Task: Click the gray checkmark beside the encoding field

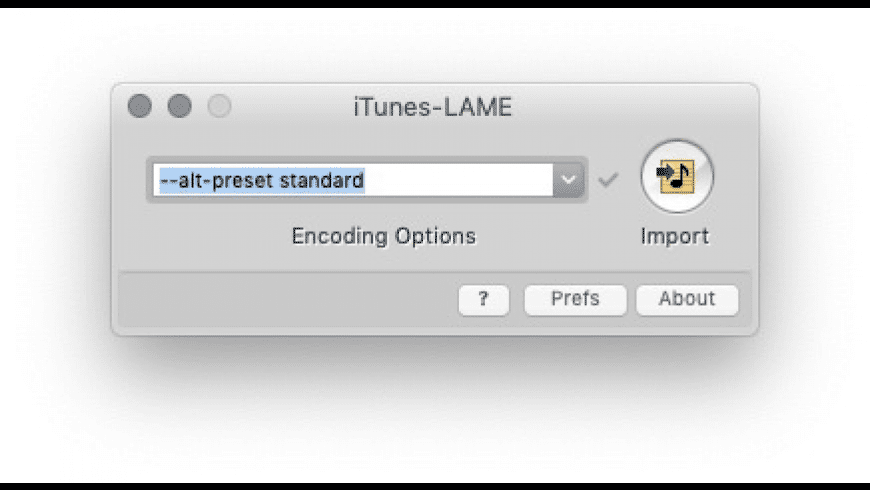Action: [608, 180]
